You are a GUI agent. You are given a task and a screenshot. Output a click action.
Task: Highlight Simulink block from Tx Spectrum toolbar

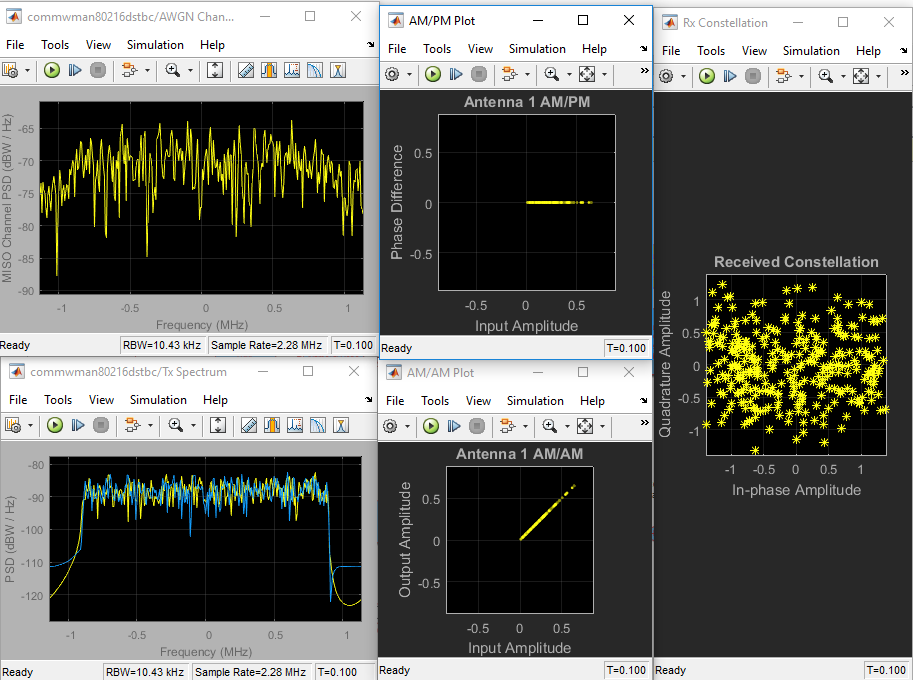tap(130, 425)
